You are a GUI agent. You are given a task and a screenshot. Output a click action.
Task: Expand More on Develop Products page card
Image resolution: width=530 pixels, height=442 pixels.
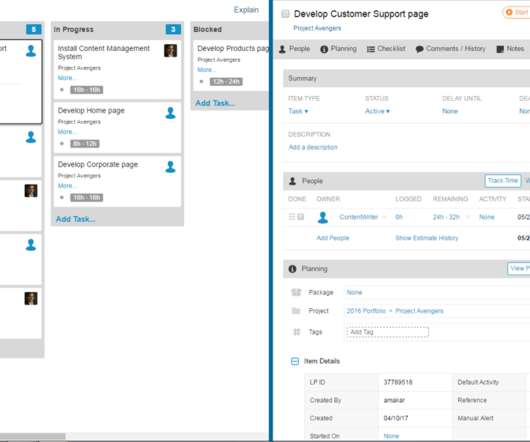pos(206,70)
